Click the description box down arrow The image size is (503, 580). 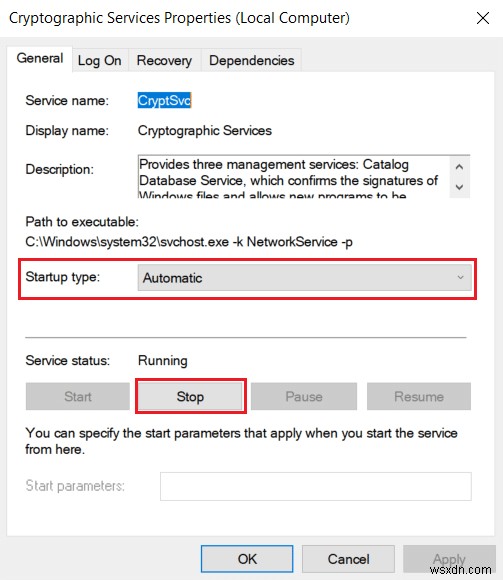point(459,187)
